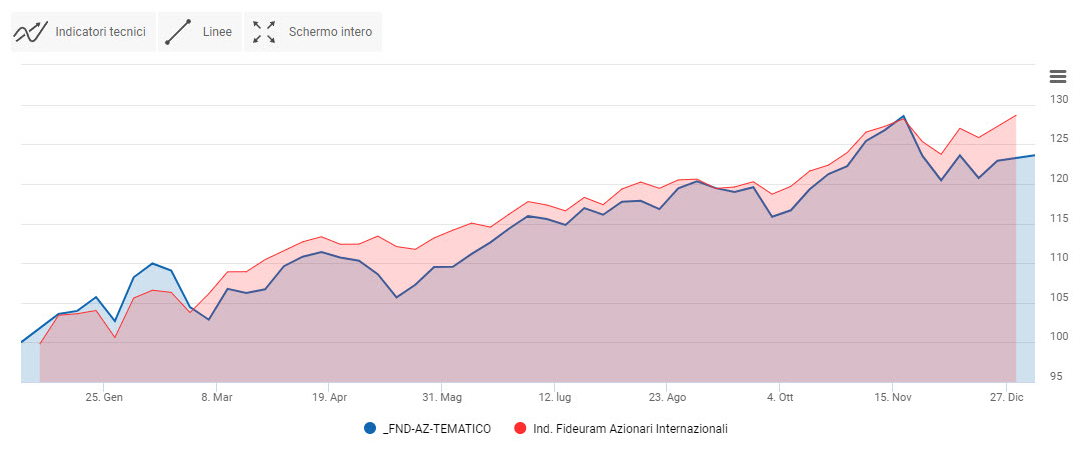Open the Indicatori tecnici text label

(x=100, y=32)
